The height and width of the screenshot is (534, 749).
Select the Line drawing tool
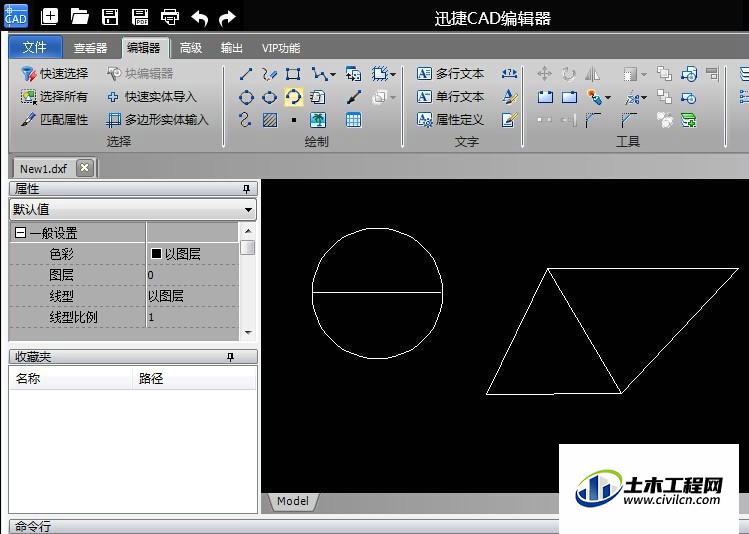click(246, 74)
